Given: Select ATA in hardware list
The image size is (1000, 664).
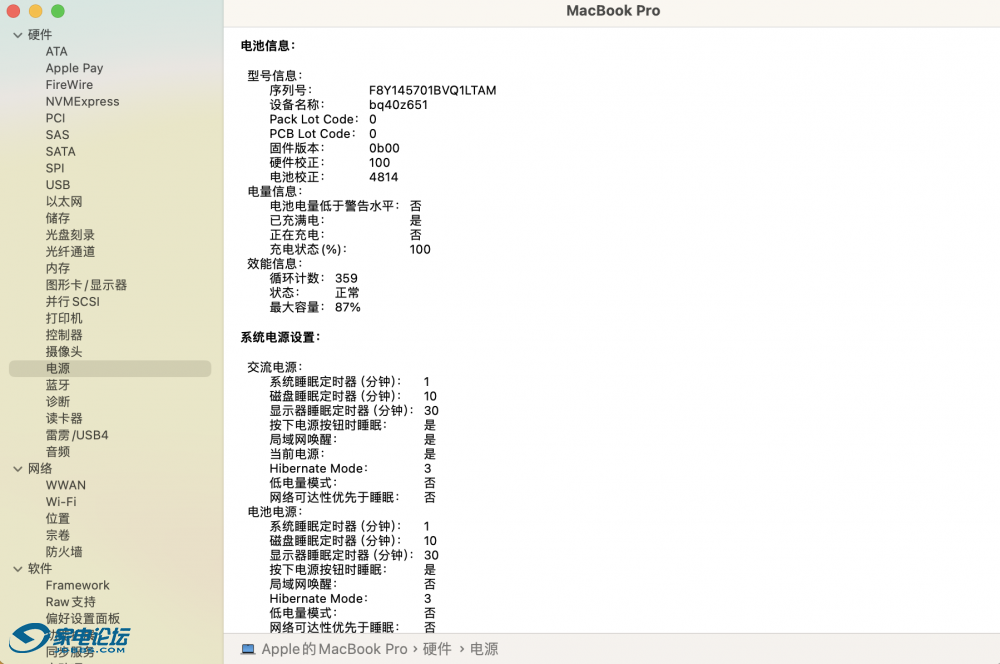Looking at the screenshot, I should click(x=56, y=52).
